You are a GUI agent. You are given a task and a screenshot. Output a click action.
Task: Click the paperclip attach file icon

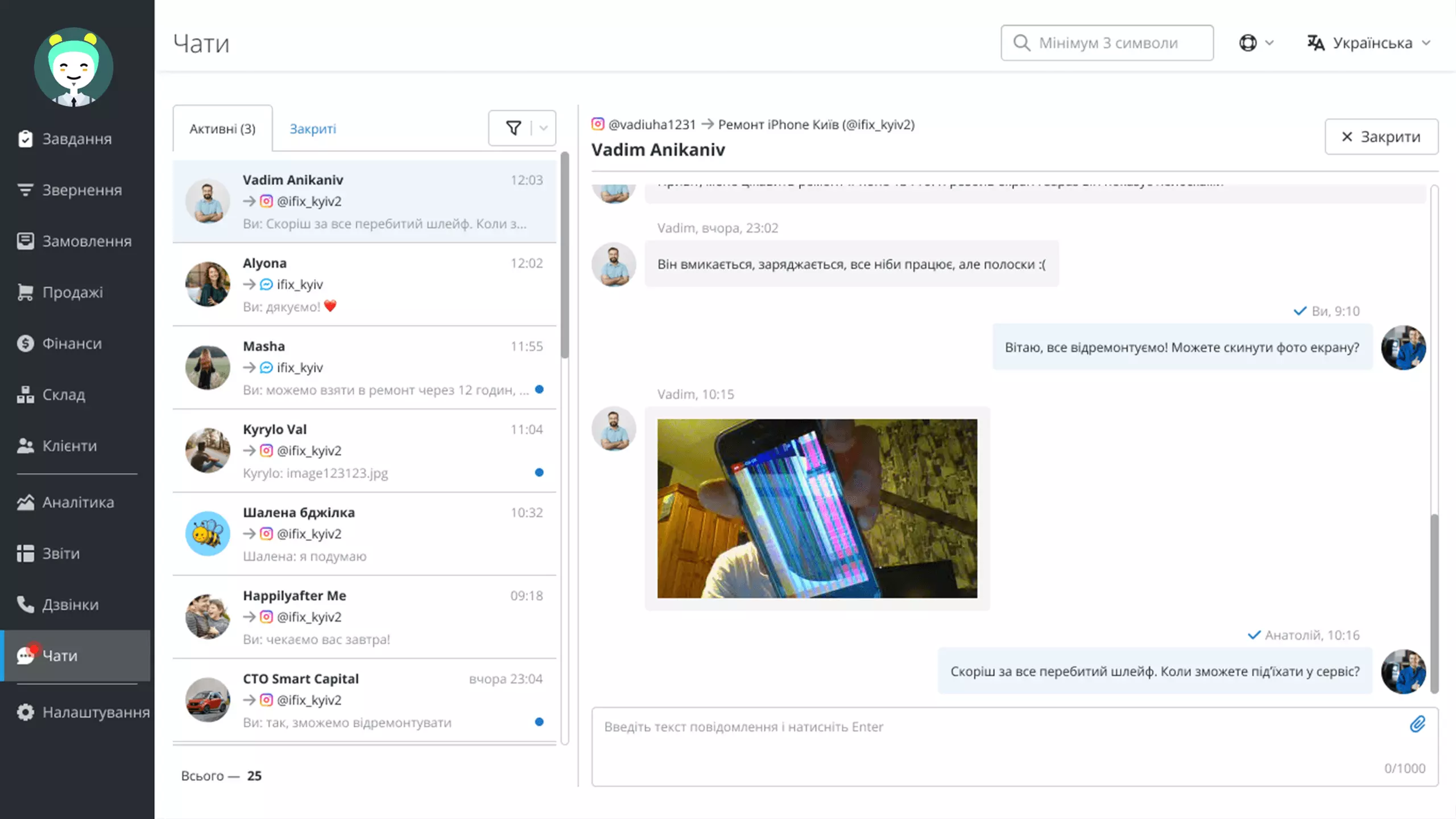tap(1417, 724)
